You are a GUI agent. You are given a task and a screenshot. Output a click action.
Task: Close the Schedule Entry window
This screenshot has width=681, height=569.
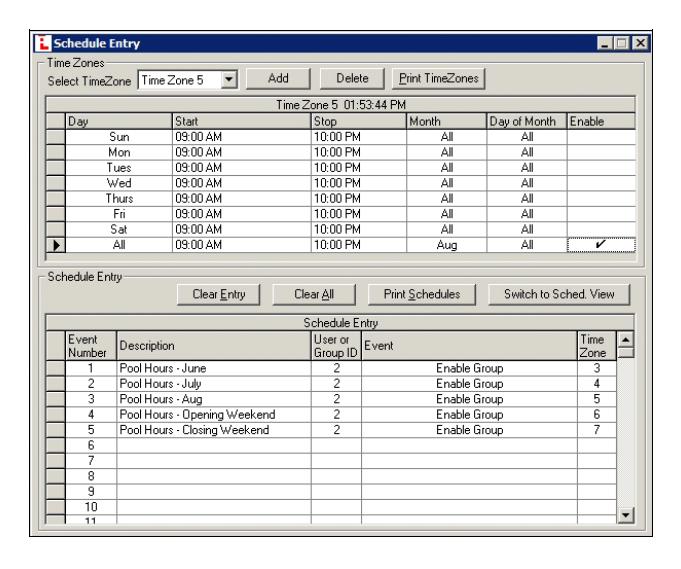[640, 43]
